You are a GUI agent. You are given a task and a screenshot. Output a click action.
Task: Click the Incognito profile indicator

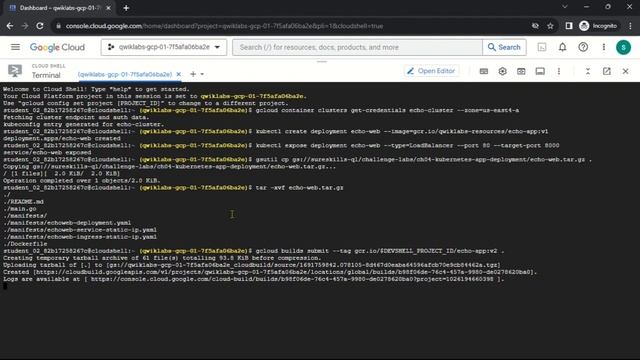(598, 26)
